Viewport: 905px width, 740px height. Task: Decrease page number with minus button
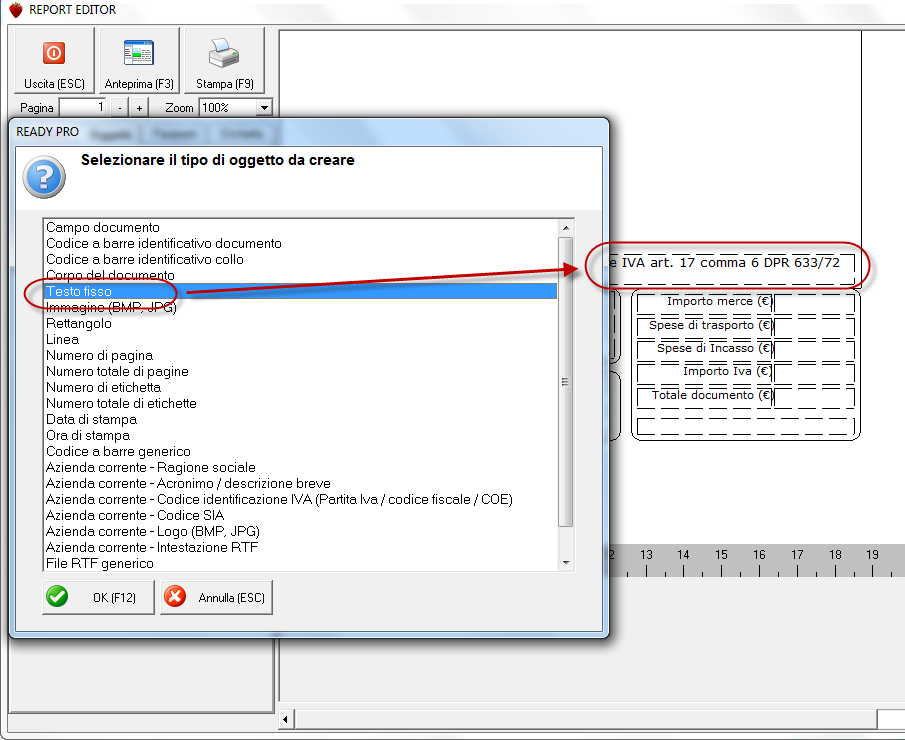[x=119, y=108]
